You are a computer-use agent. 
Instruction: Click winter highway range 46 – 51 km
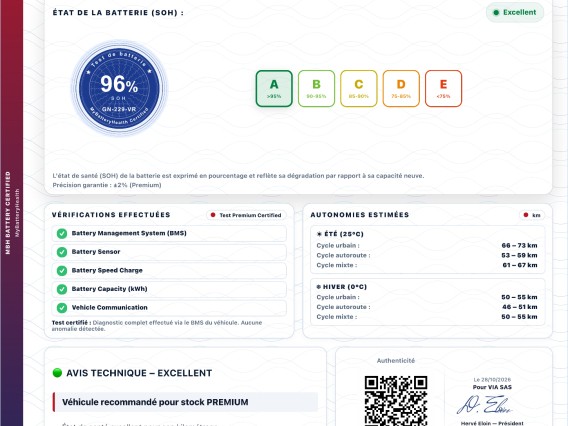(x=519, y=307)
